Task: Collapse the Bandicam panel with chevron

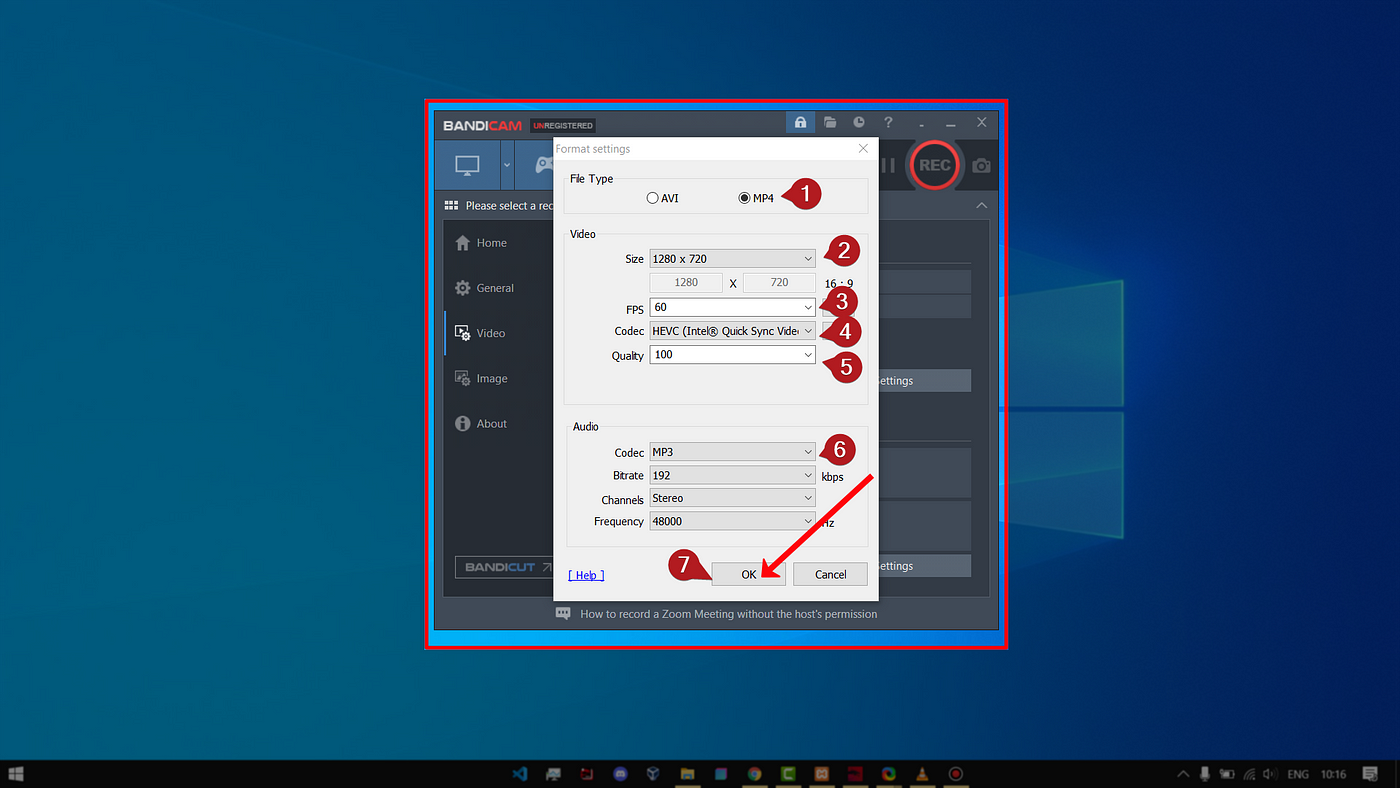Action: coord(982,205)
